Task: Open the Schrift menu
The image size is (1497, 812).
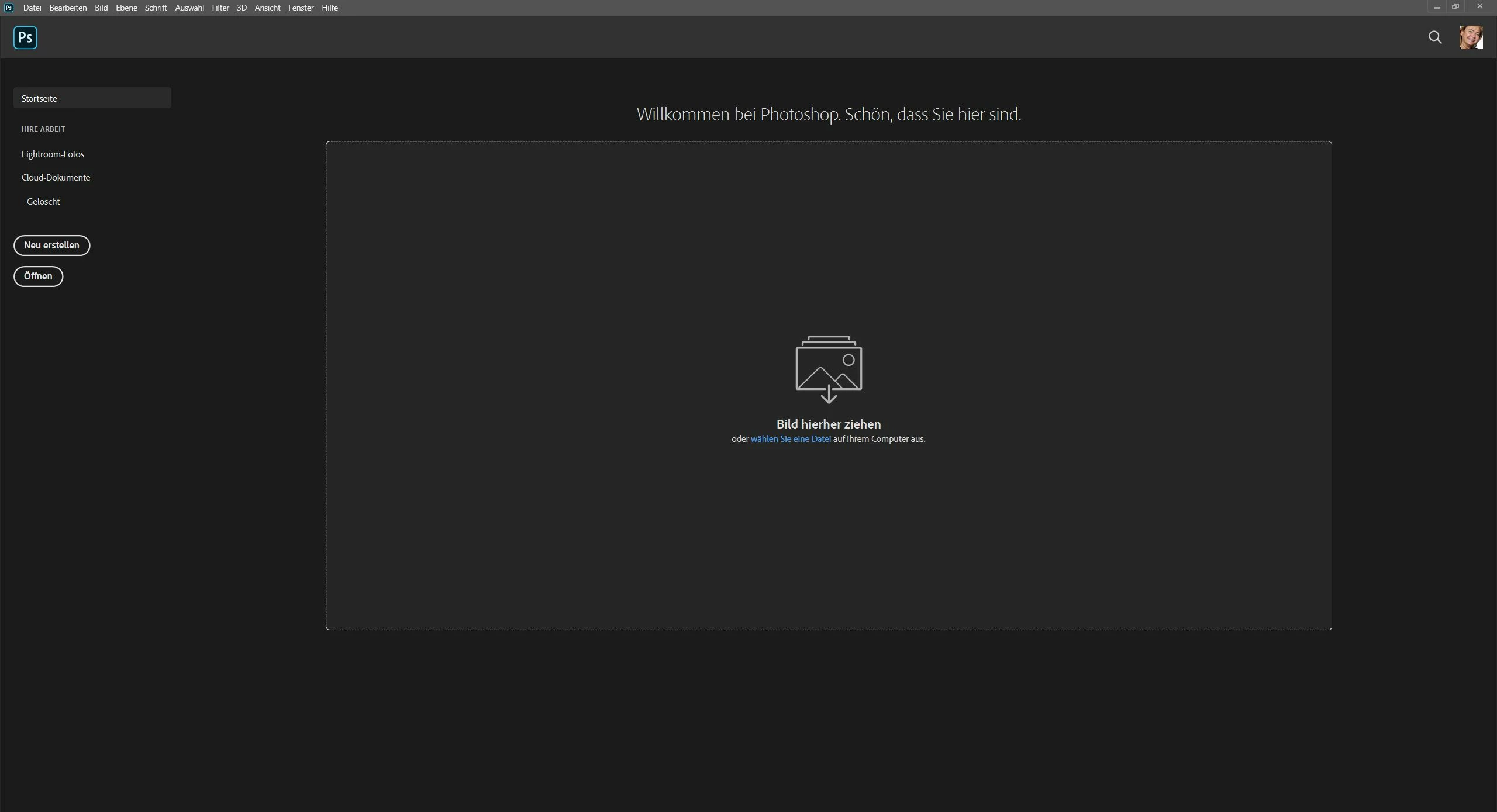Action: (x=156, y=8)
